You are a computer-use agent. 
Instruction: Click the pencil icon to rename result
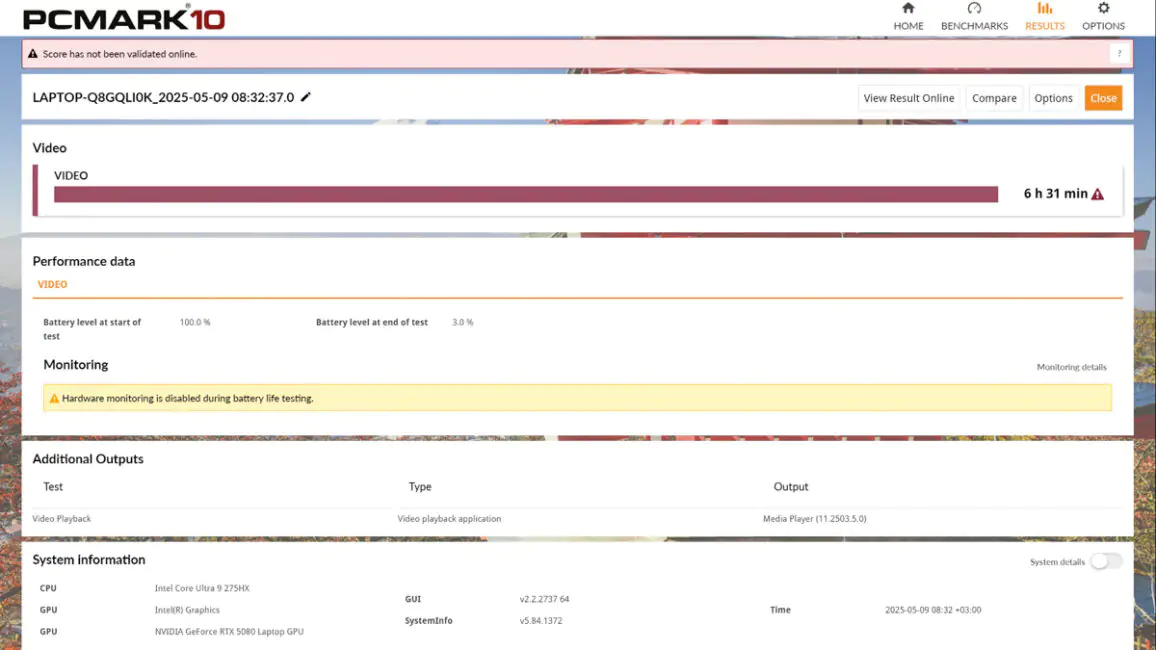[306, 97]
